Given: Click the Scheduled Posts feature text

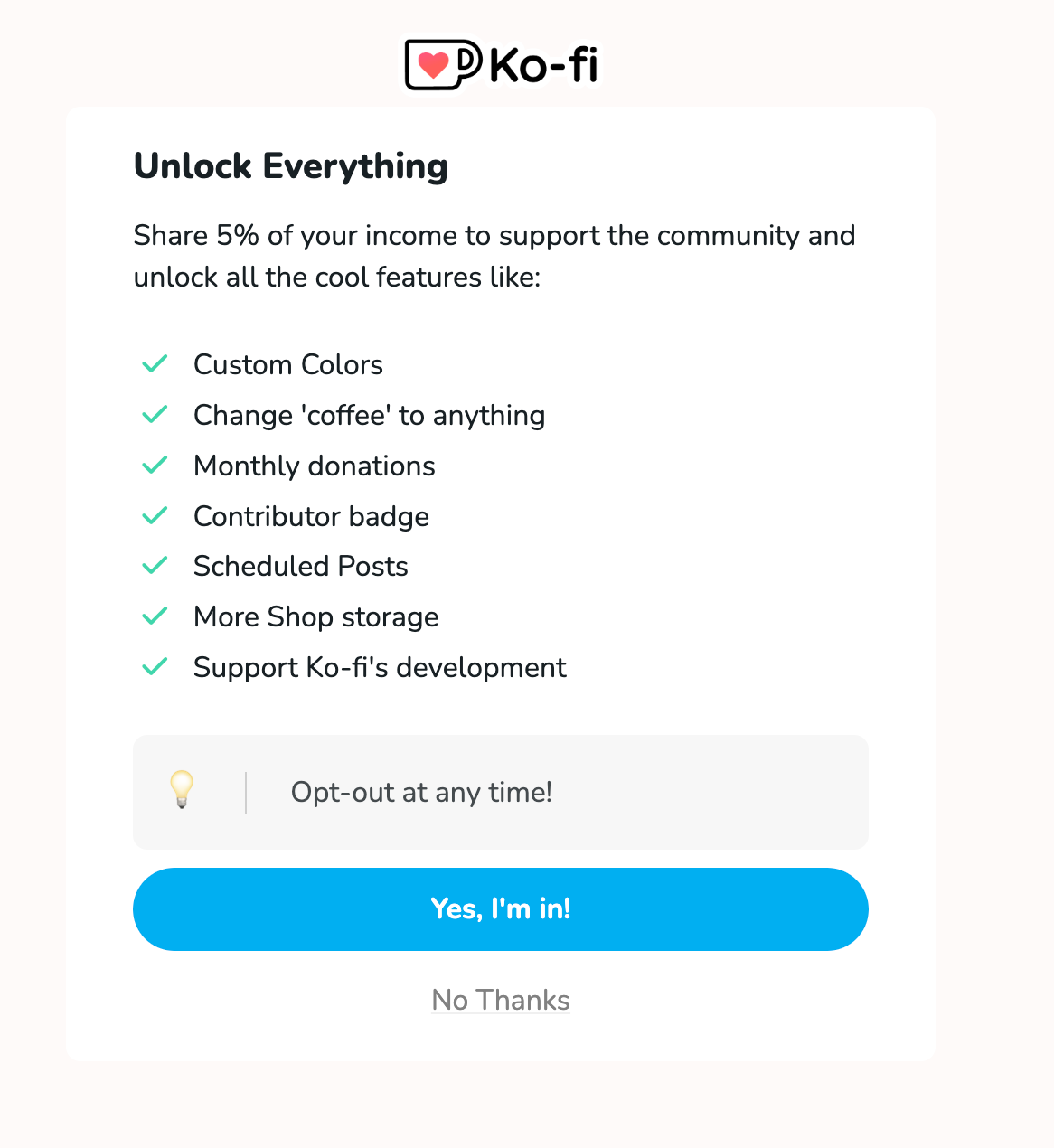Looking at the screenshot, I should pos(300,566).
